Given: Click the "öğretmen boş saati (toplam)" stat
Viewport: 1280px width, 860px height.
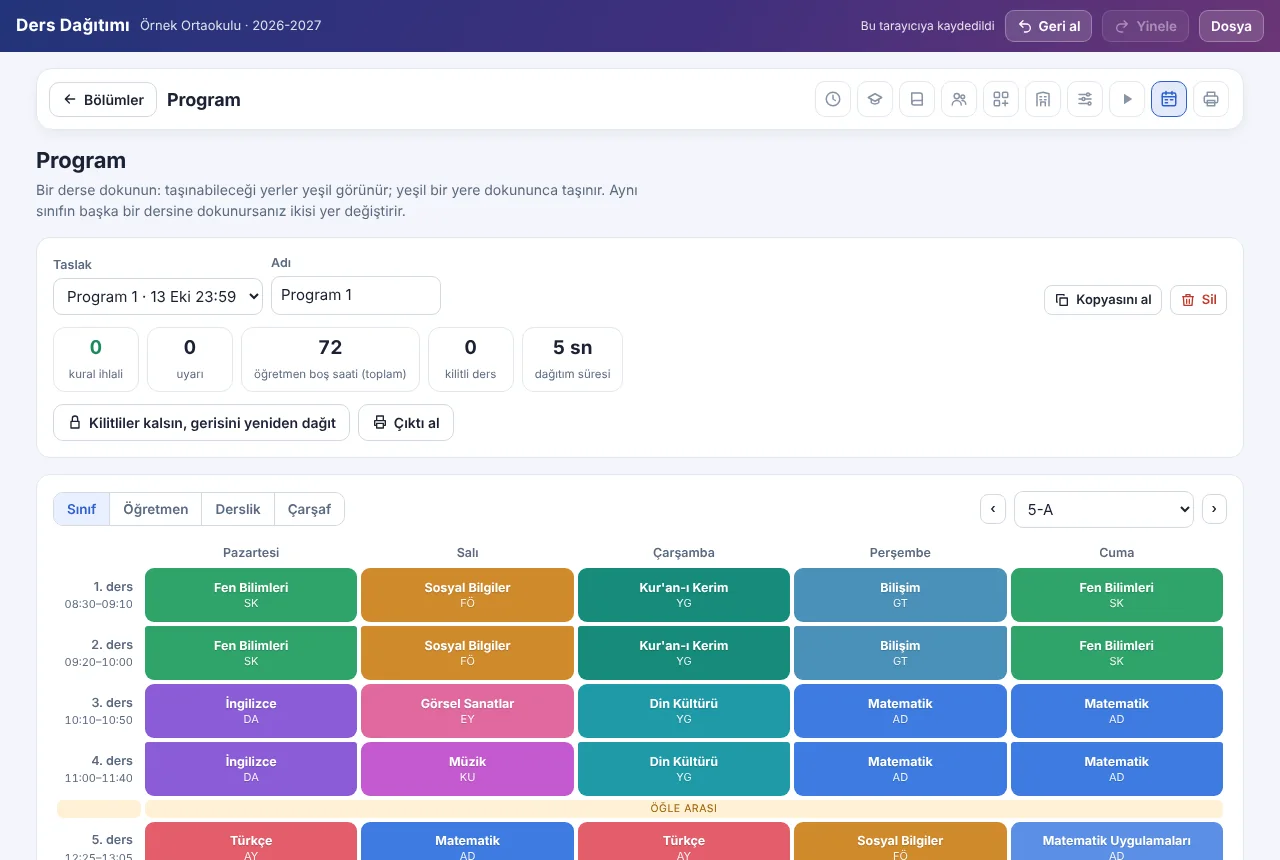Looking at the screenshot, I should click(x=330, y=360).
